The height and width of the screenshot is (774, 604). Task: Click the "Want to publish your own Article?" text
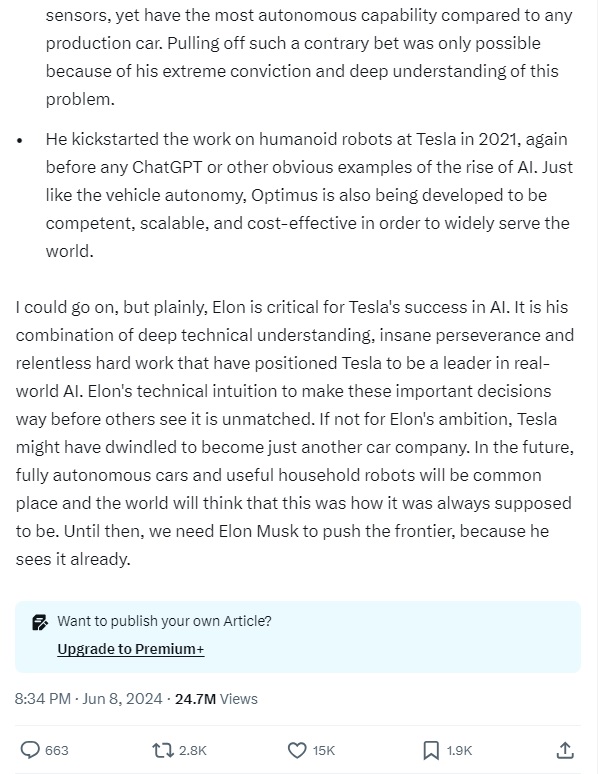164,621
